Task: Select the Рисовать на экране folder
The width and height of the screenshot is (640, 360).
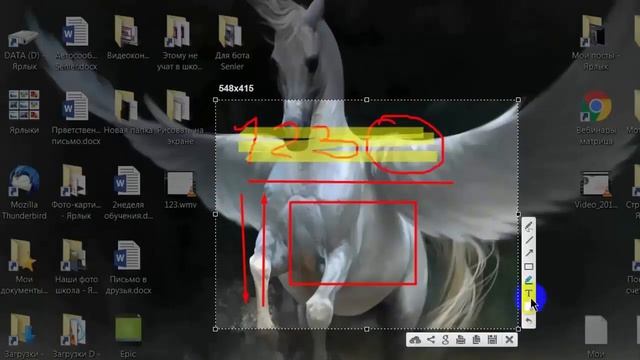Action: [180, 118]
